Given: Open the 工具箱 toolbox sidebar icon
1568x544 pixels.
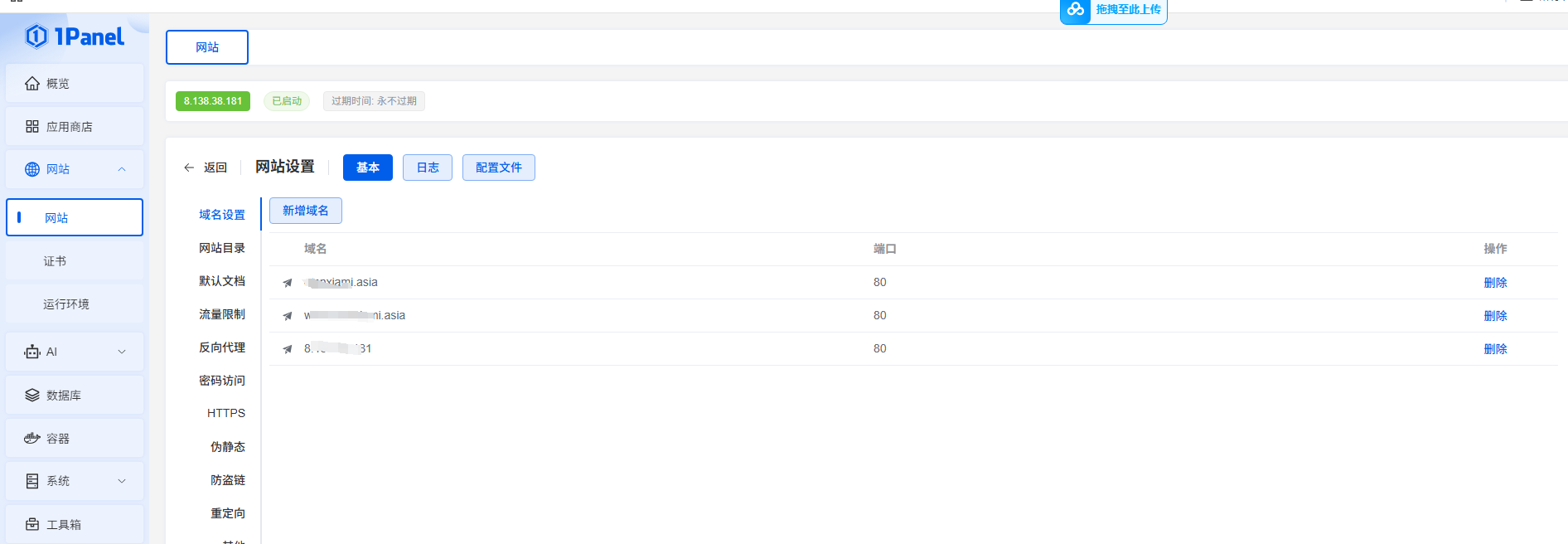Looking at the screenshot, I should coord(31,523).
